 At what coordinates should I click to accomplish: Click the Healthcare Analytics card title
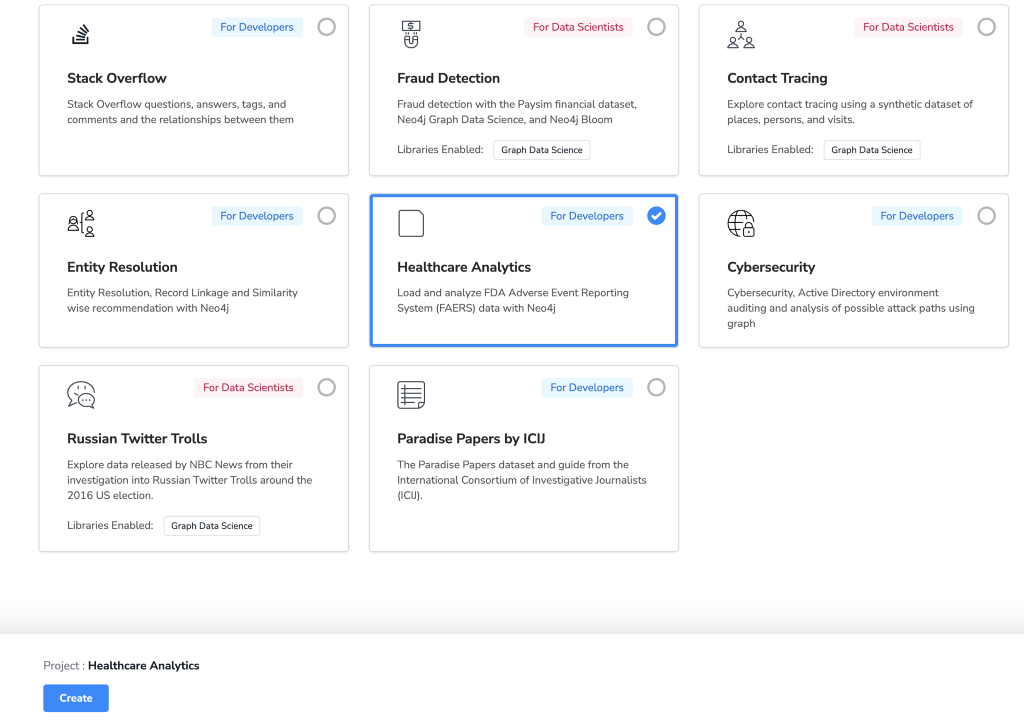[464, 267]
